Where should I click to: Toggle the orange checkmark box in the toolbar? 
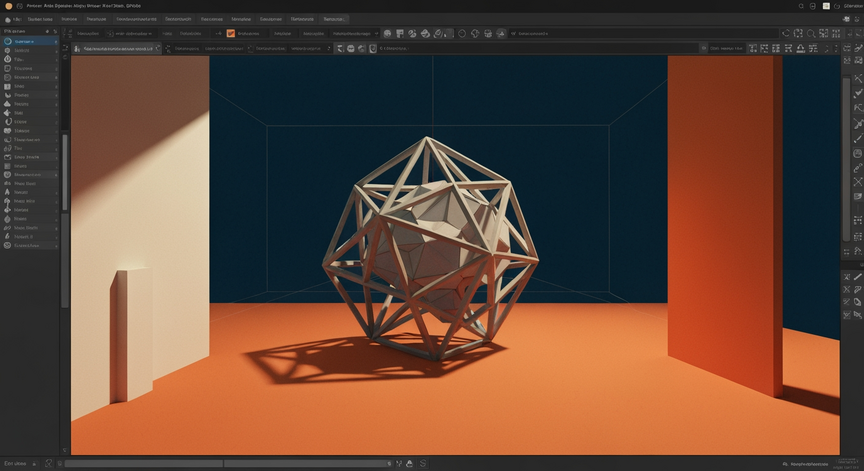pos(231,34)
